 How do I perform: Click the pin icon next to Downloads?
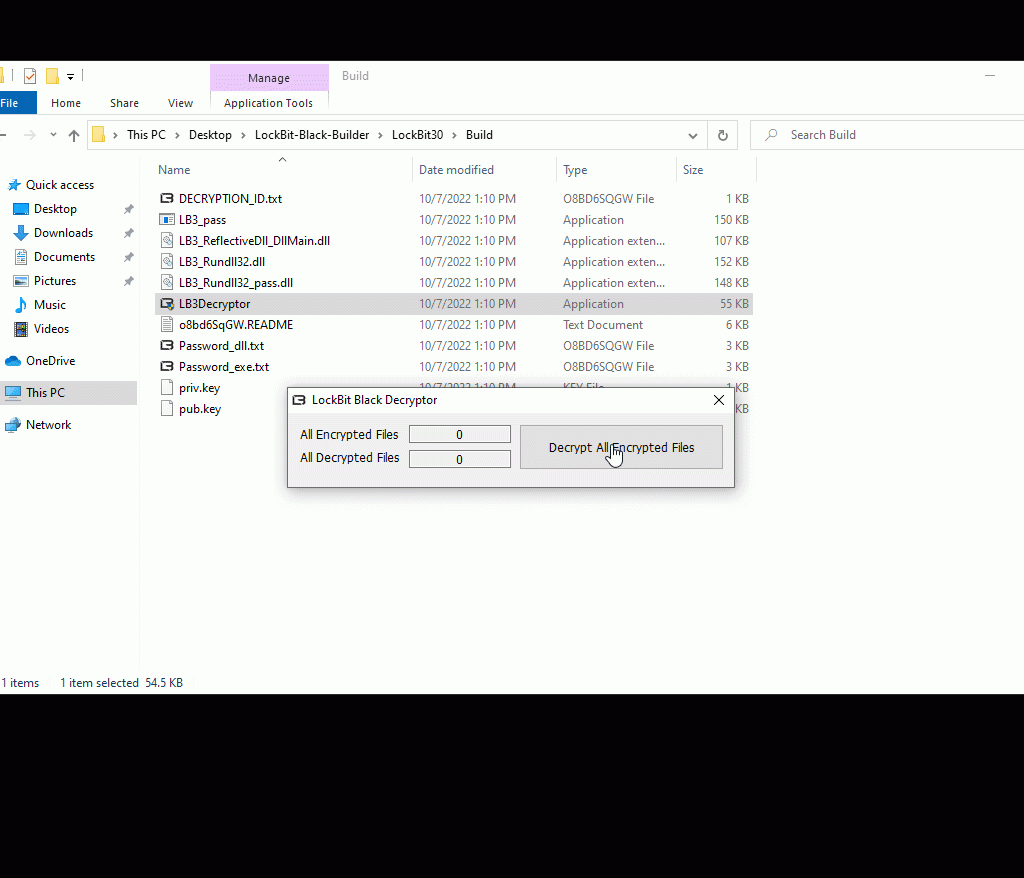[129, 233]
